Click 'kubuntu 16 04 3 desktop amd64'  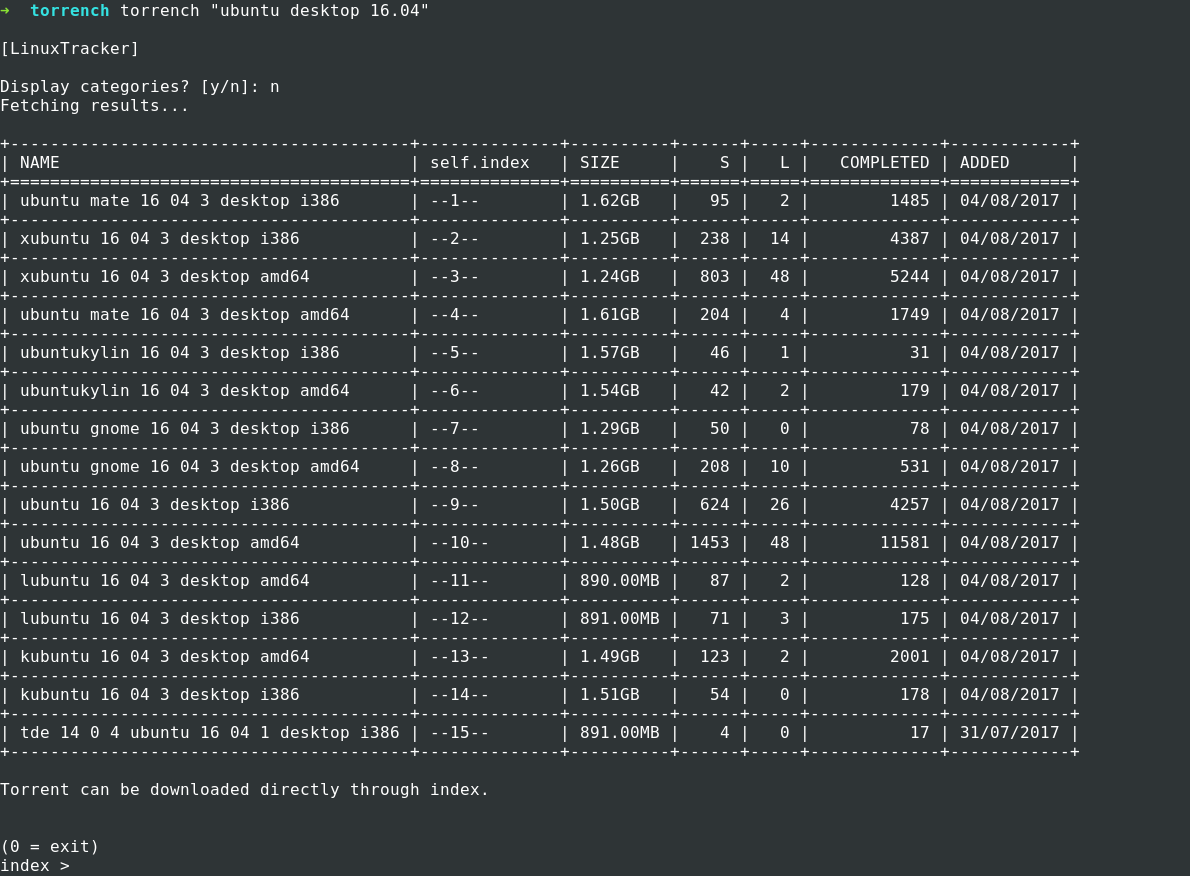(165, 657)
